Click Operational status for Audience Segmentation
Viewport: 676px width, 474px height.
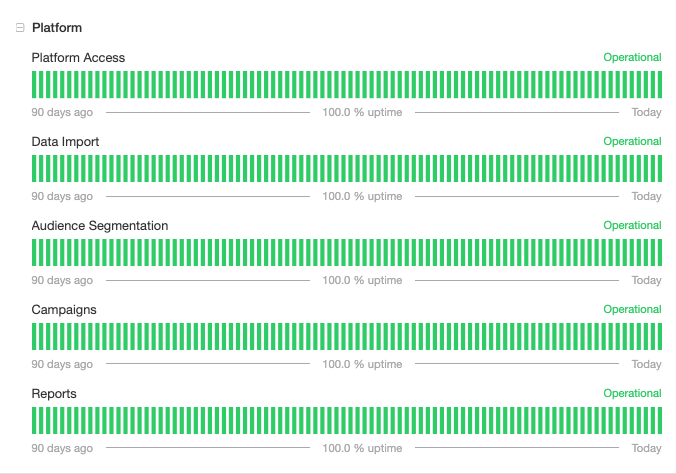pos(632,225)
